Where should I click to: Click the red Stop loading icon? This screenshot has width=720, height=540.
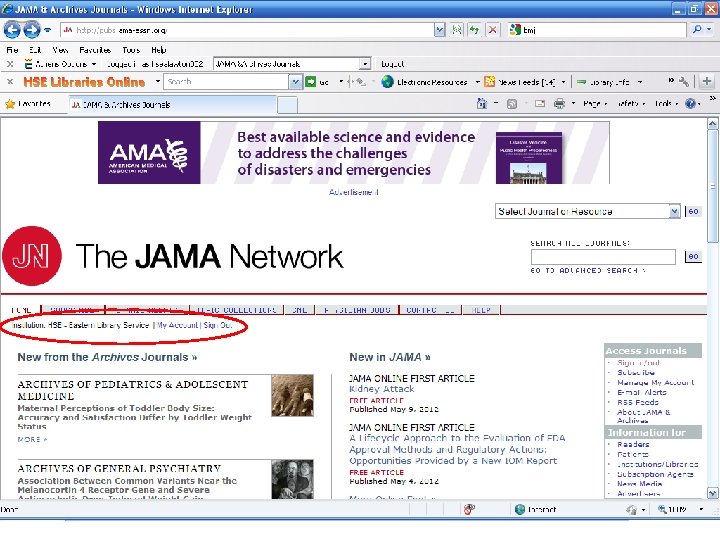point(492,30)
